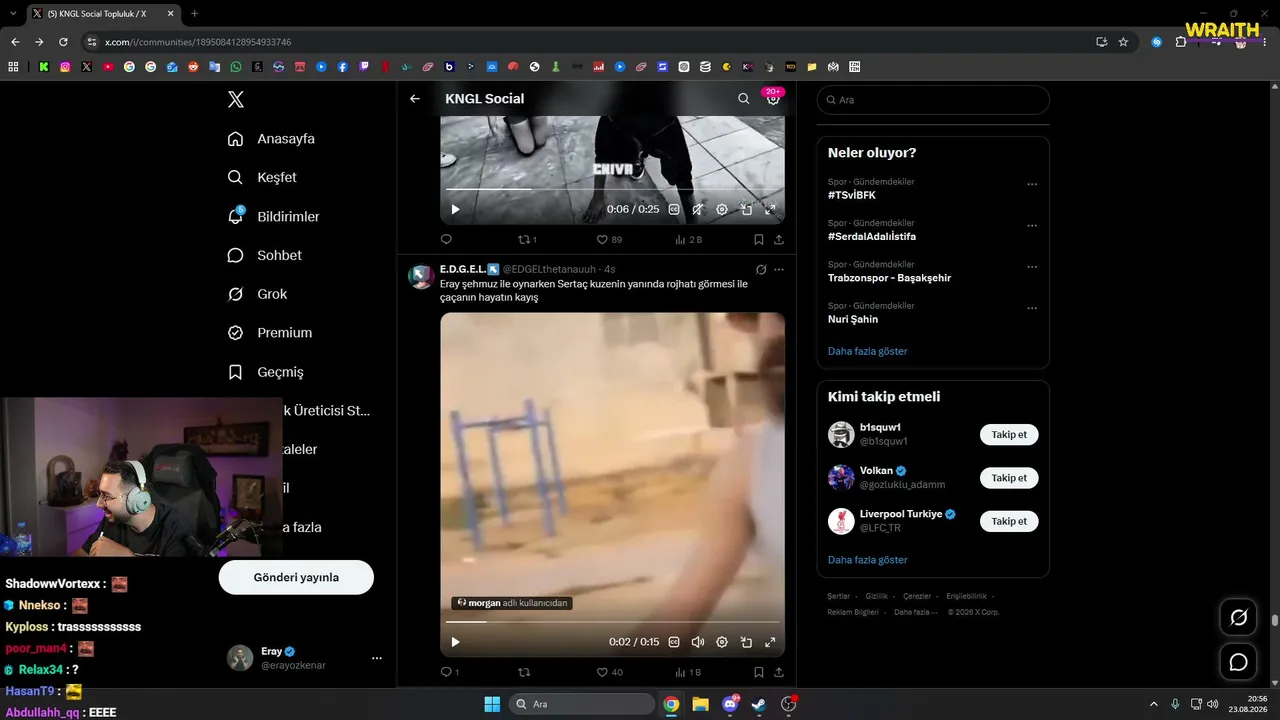Image resolution: width=1280 pixels, height=720 pixels.
Task: Repost the post with 40 likes
Action: [x=523, y=673]
